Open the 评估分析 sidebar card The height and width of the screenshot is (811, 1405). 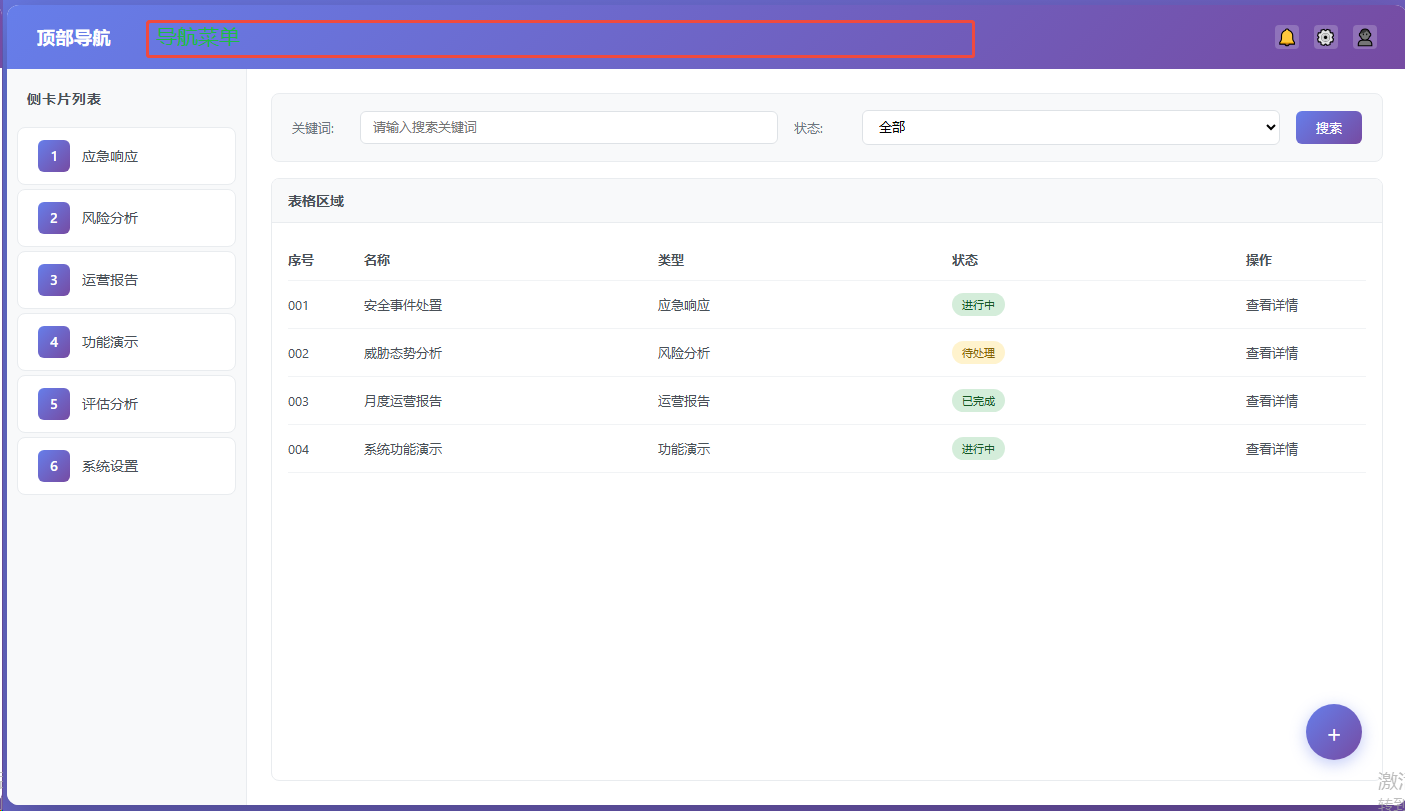coord(127,404)
